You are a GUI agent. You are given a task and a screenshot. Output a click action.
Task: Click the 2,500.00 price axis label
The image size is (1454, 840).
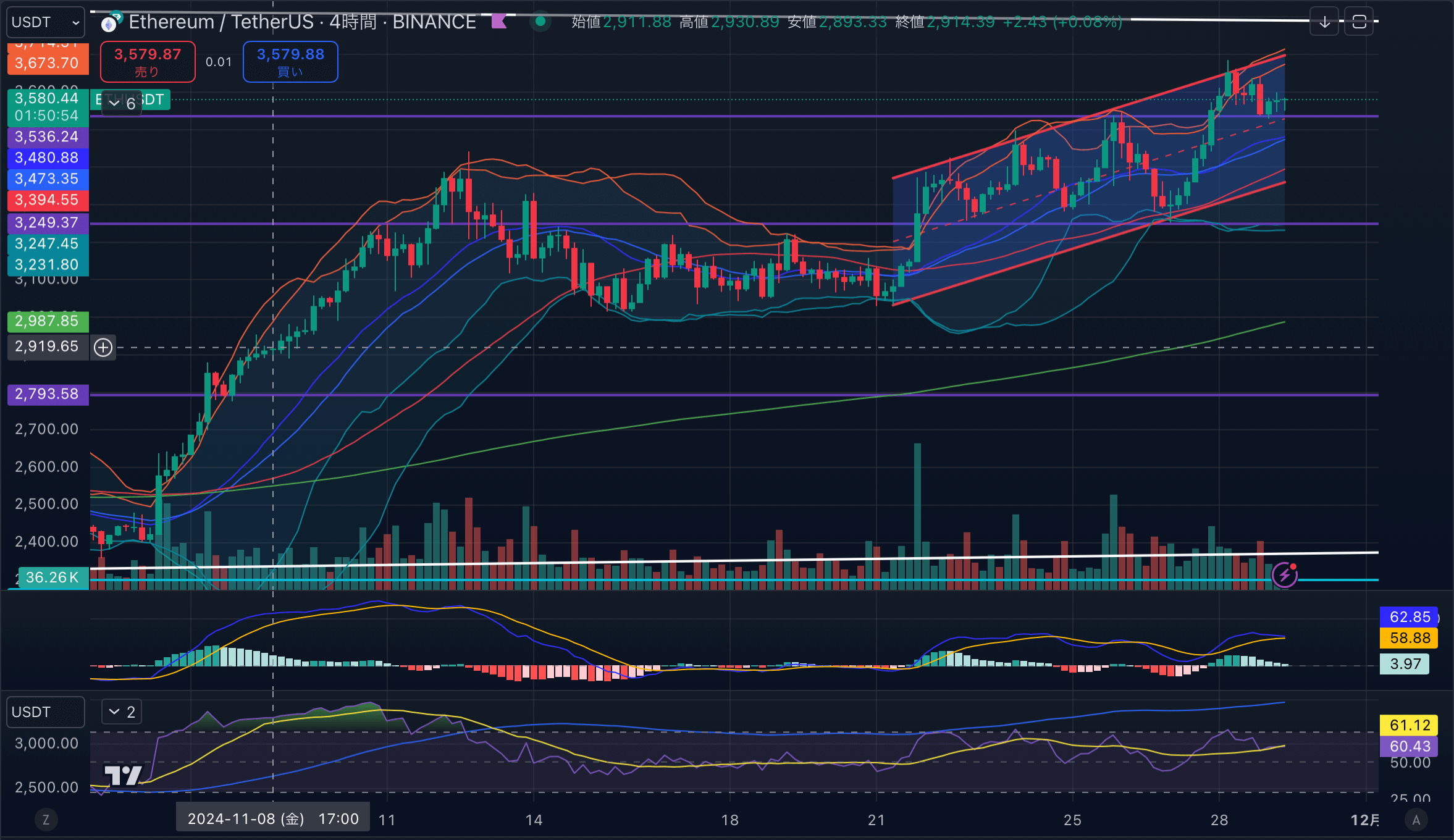coord(47,504)
